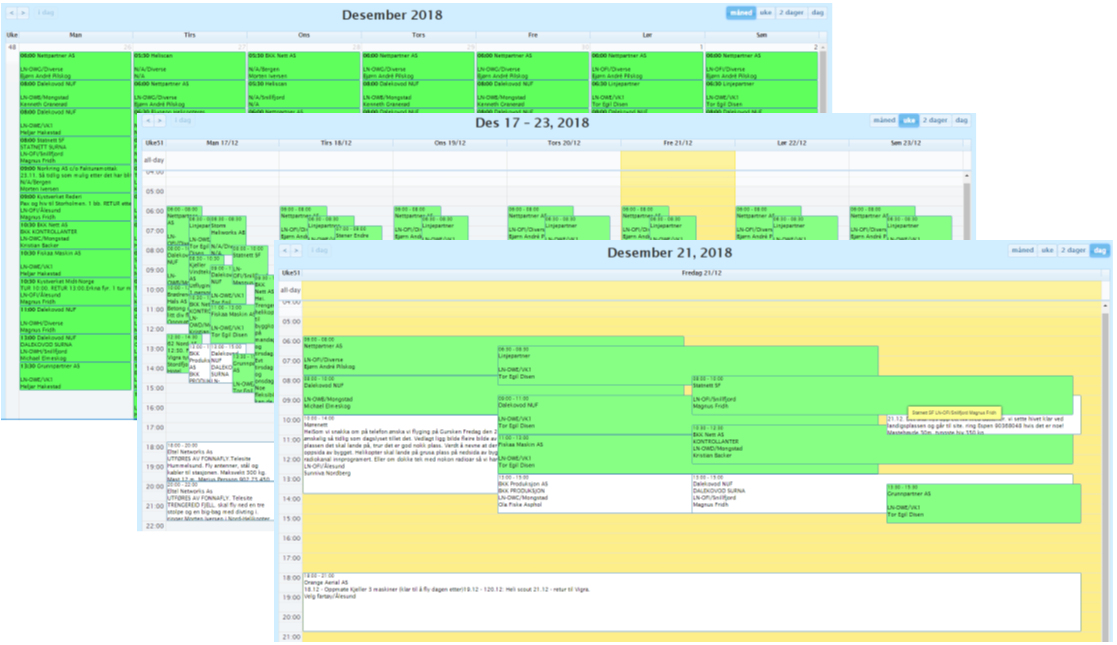Select 'måned' tab in Desember 2018 month calendar
Screen dimensions: 1117x645
(x=741, y=13)
